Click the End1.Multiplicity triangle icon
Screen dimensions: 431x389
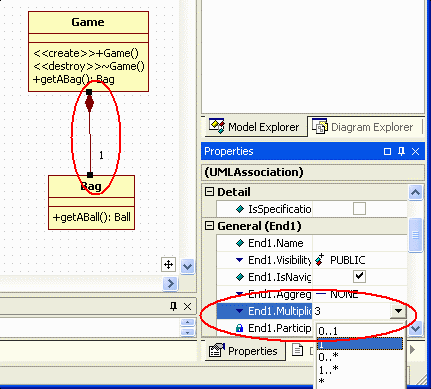tap(239, 311)
